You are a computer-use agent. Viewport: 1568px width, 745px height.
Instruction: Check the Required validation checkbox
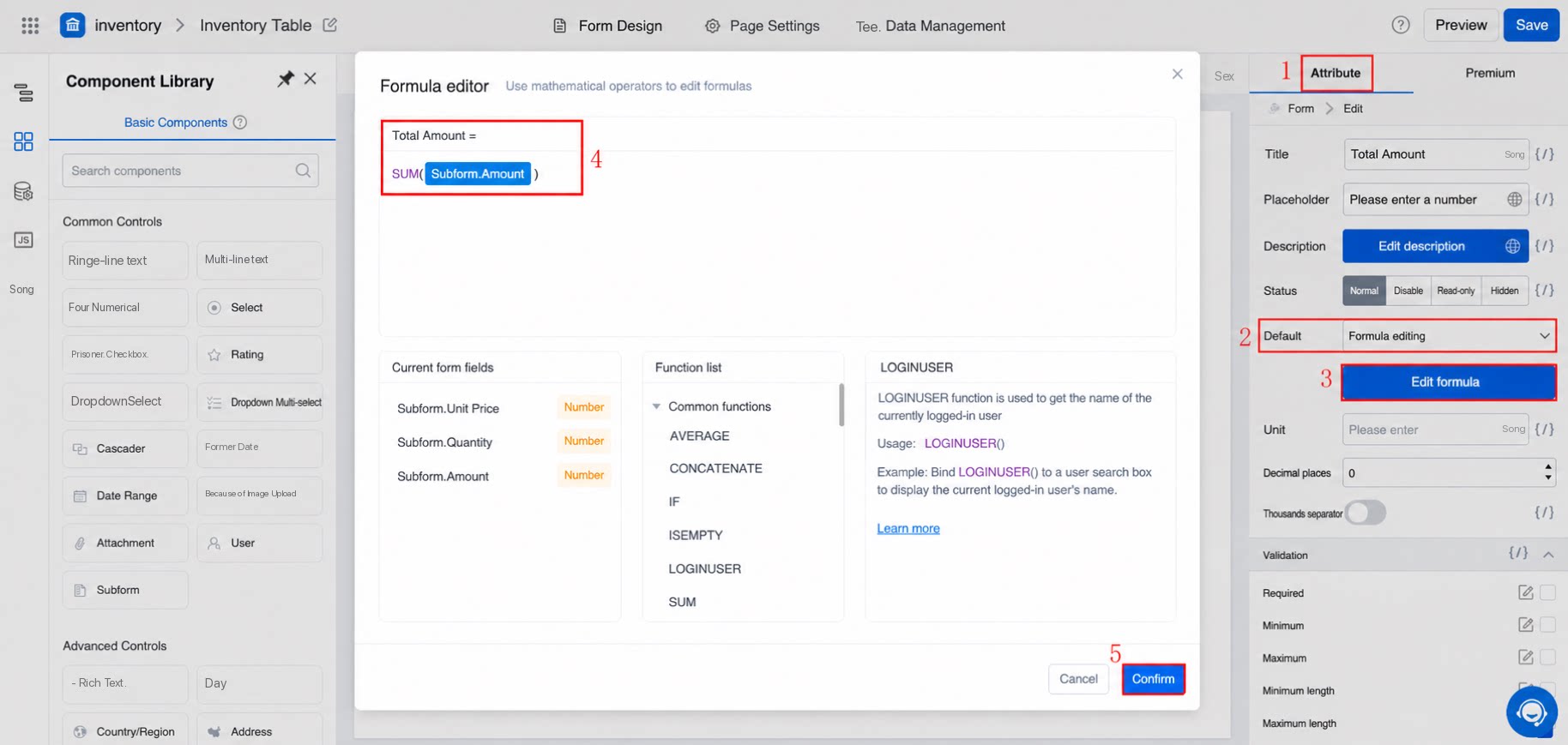(x=1547, y=592)
